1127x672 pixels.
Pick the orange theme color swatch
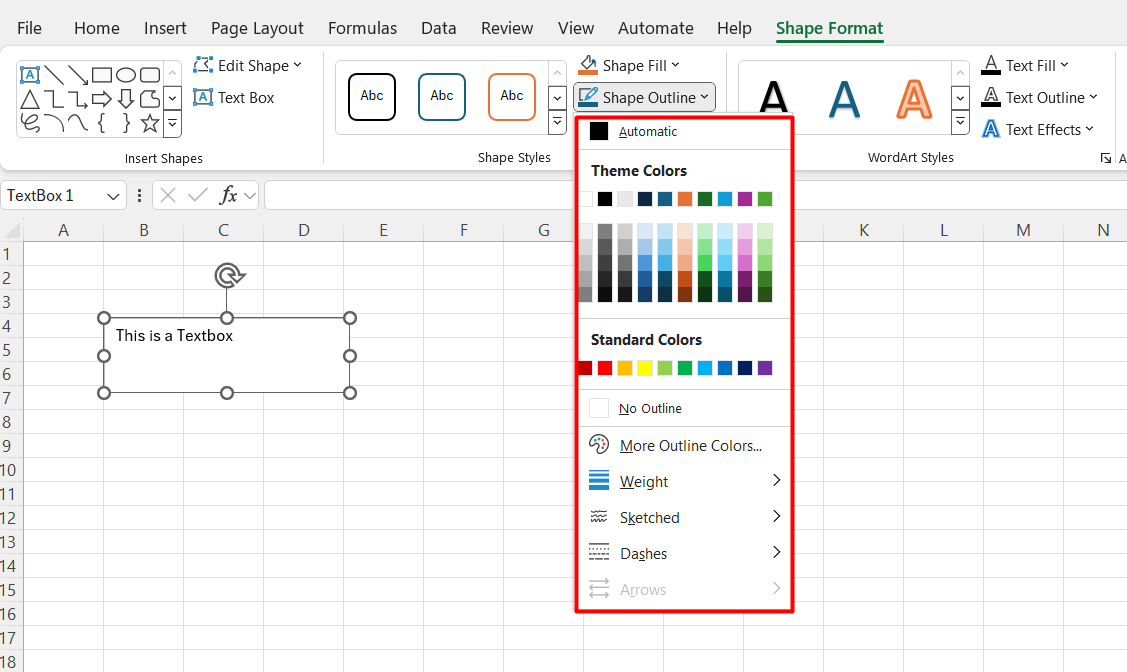click(x=685, y=199)
